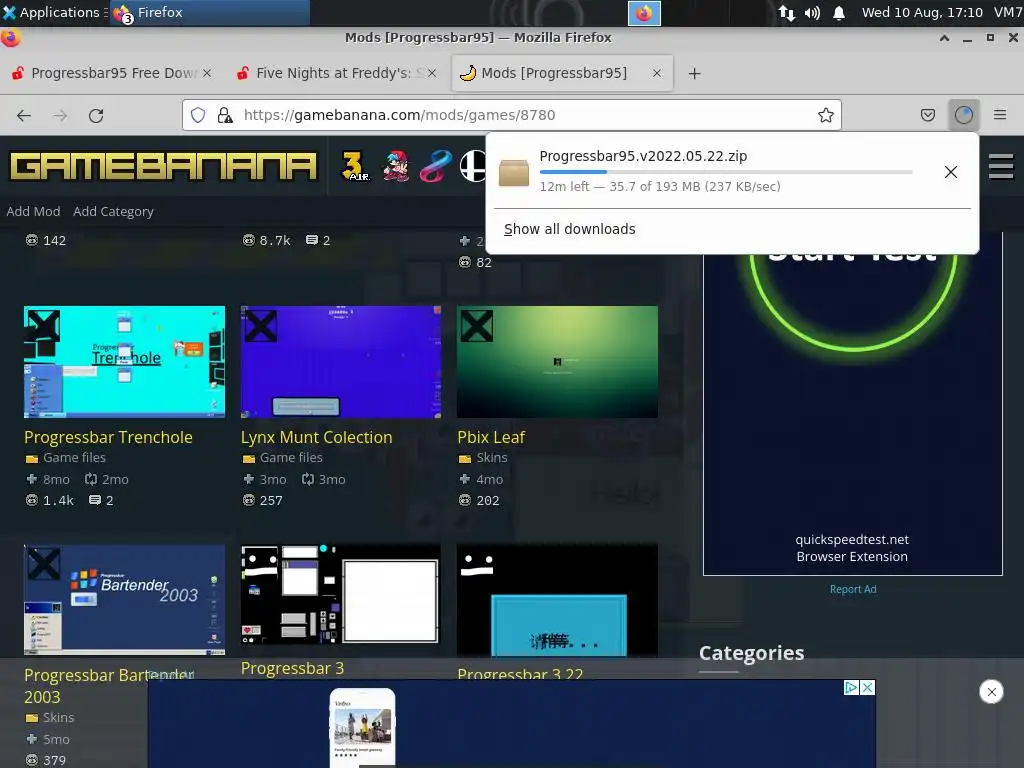Click the Add Category link
Screen dimensions: 1024x768
pos(113,212)
